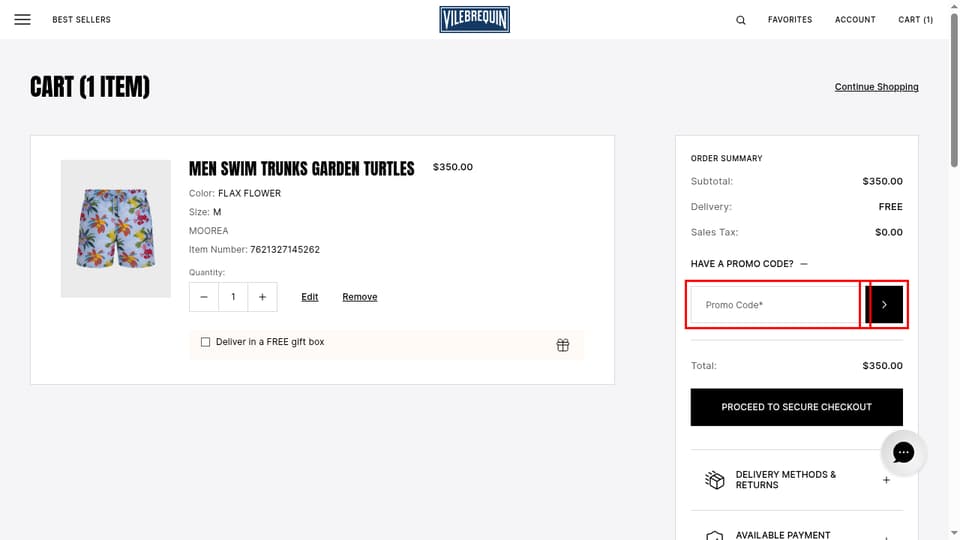Click the Total $350.00 amount
This screenshot has width=960, height=540.
pyautogui.click(x=882, y=366)
